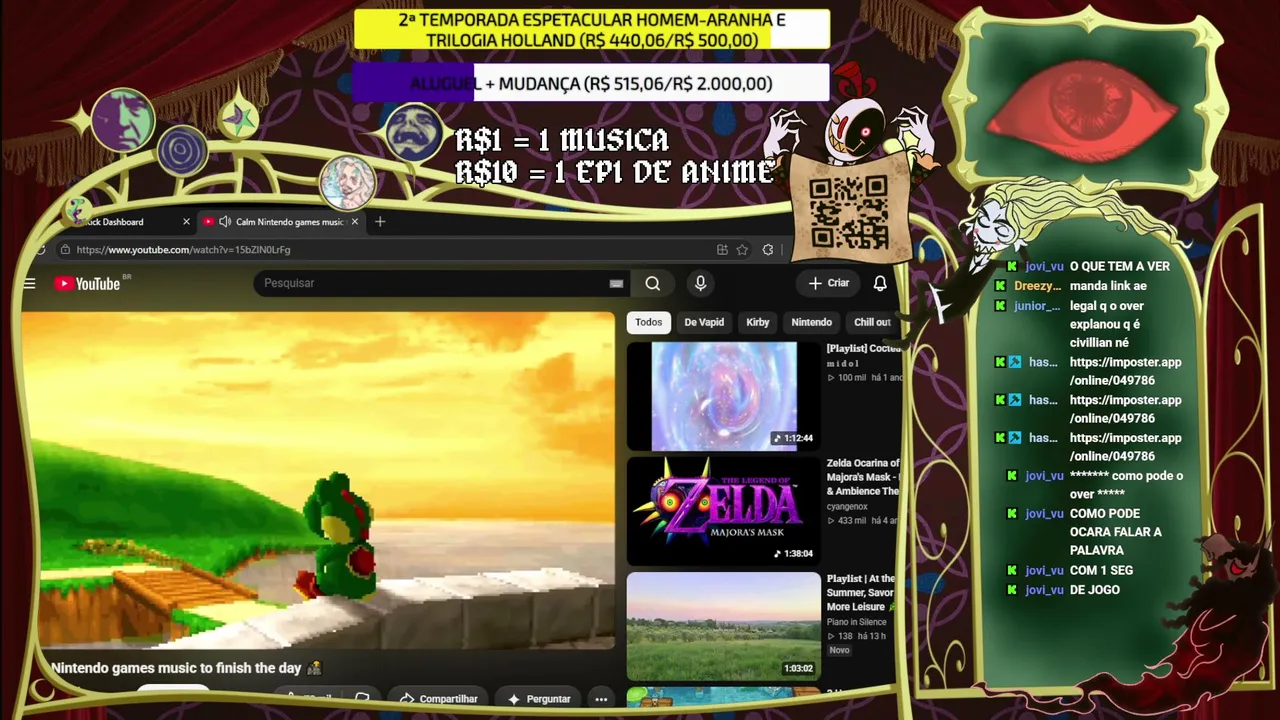This screenshot has width=1280, height=720.
Task: Click the site info lock icon
Action: coord(65,250)
